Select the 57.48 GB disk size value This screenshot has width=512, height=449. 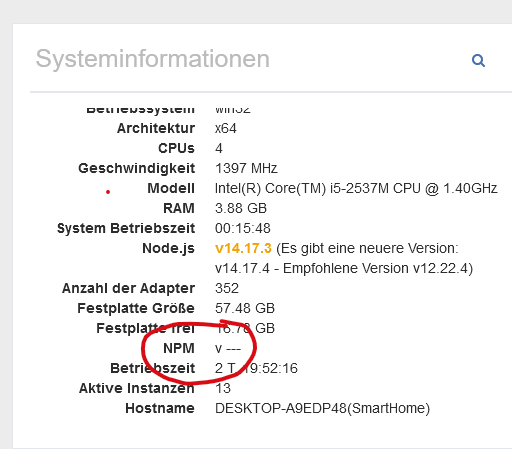pos(245,308)
